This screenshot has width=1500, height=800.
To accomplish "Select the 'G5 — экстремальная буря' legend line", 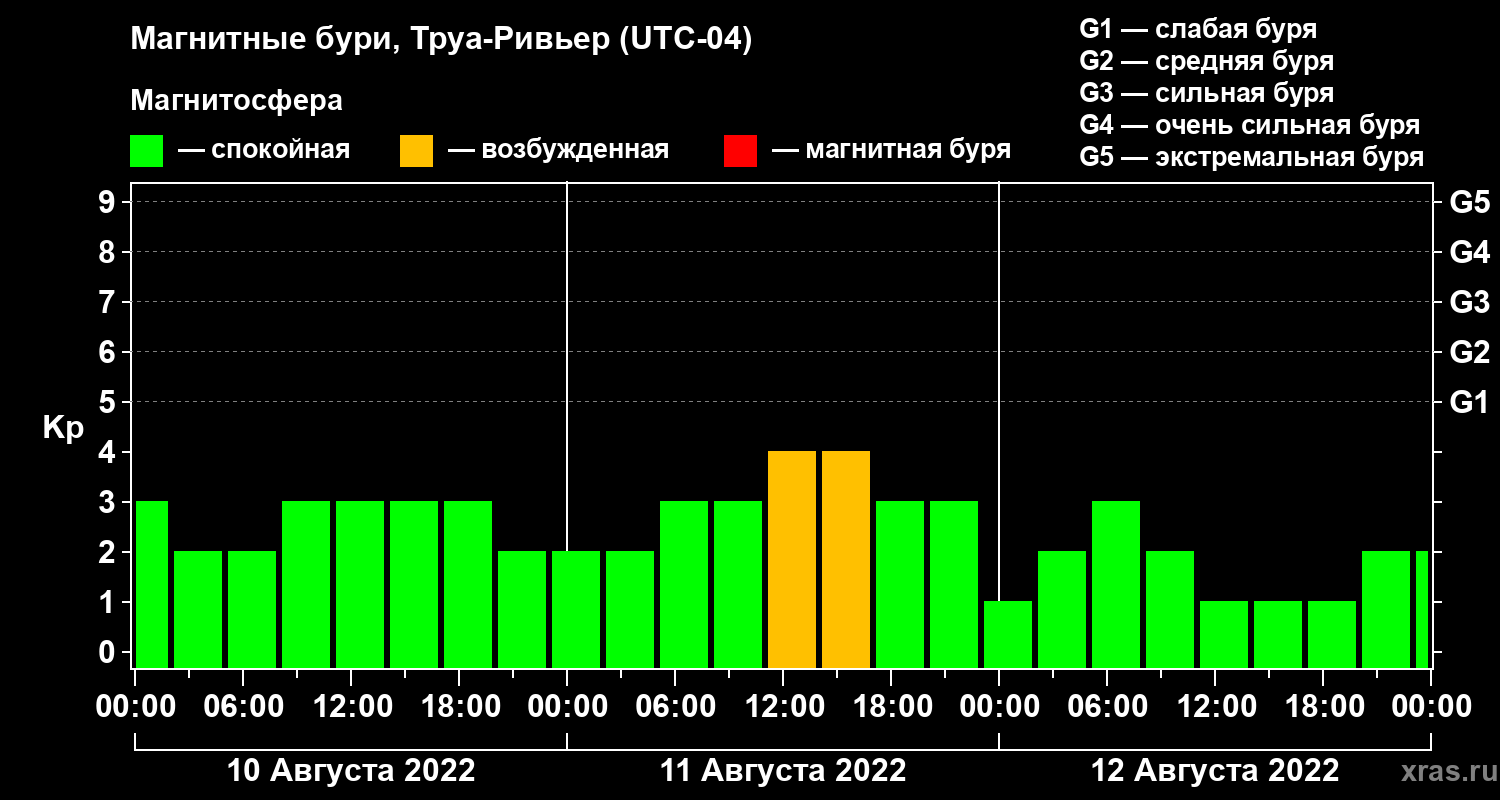I will (x=1251, y=158).
